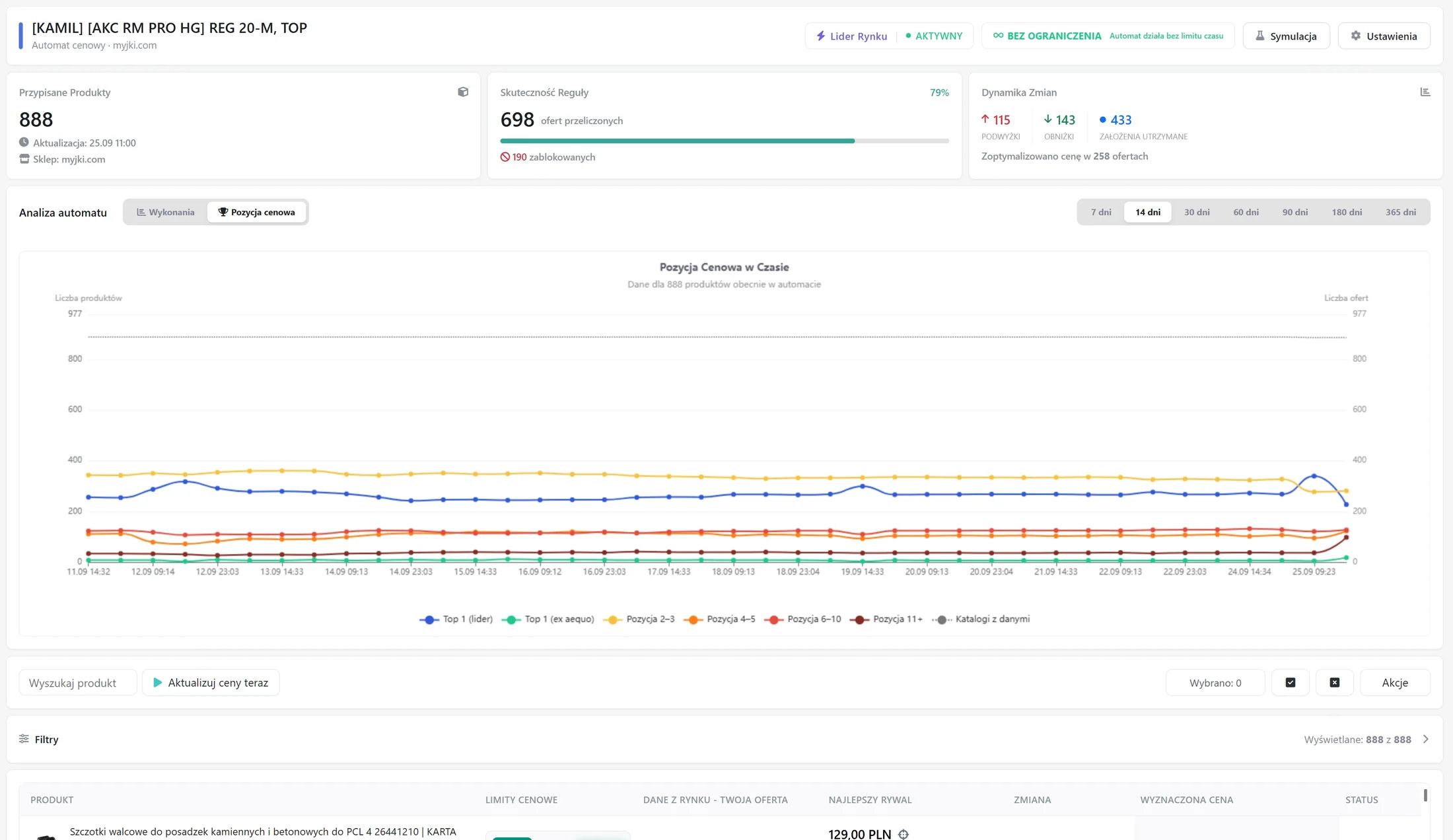
Task: Click the Wyszukaj produkt search field
Action: [x=78, y=682]
